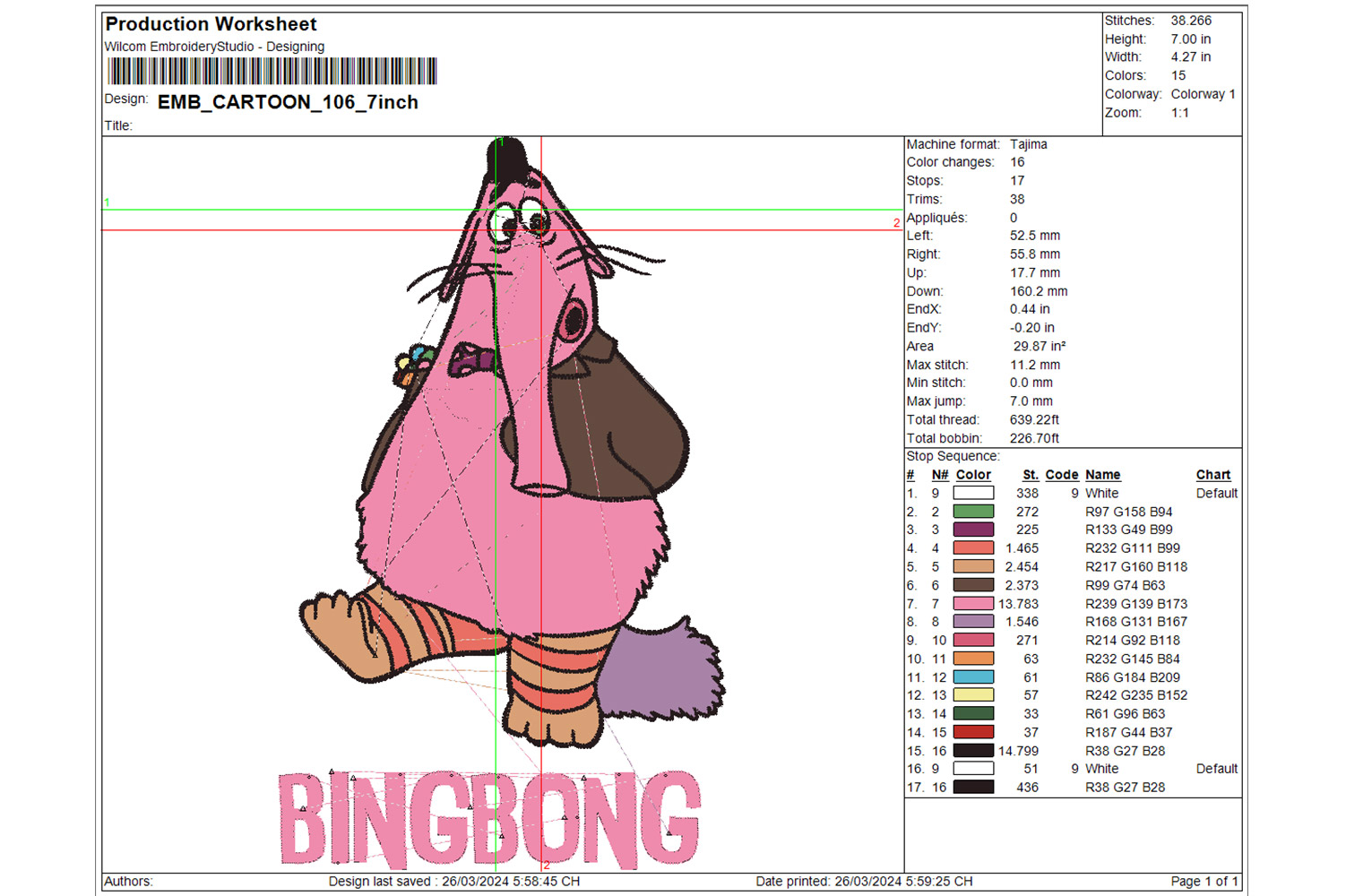
Task: Click the white swatch in stop sequence row 1
Action: click(973, 493)
